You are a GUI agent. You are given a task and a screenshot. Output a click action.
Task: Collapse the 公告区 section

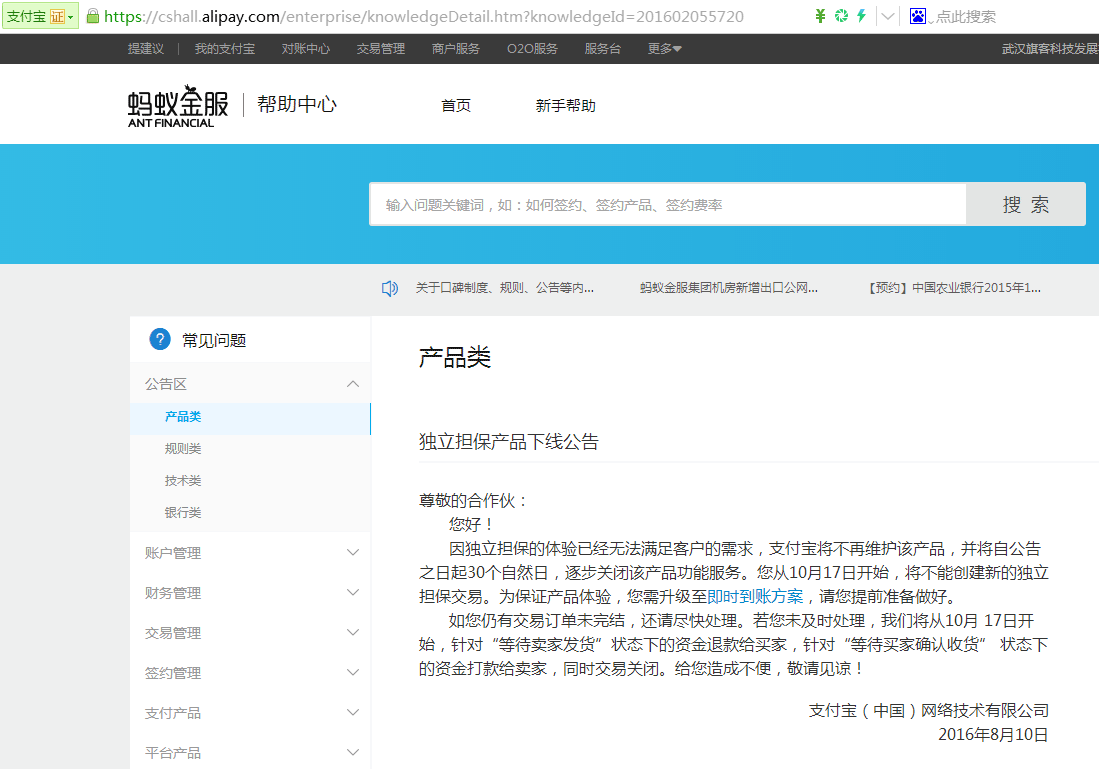click(x=352, y=384)
